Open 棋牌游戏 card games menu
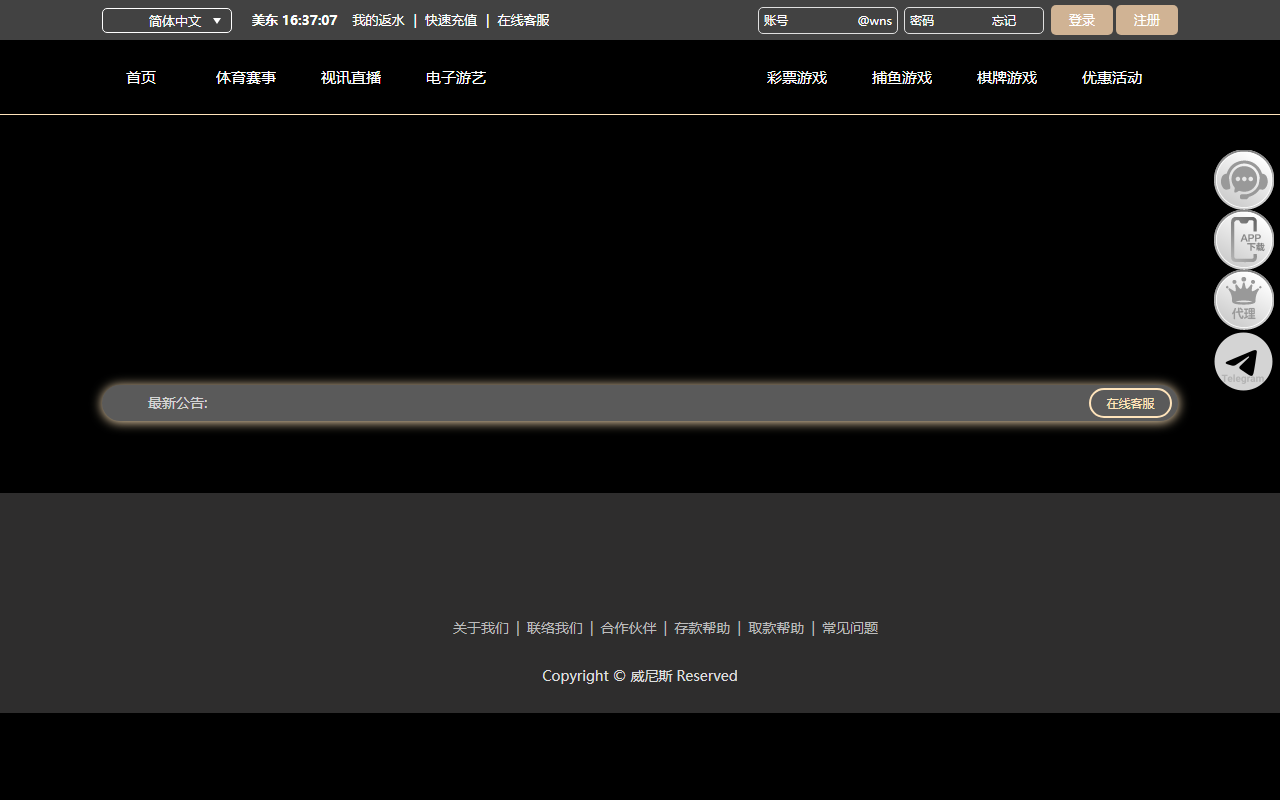The height and width of the screenshot is (800, 1280). tap(1007, 78)
